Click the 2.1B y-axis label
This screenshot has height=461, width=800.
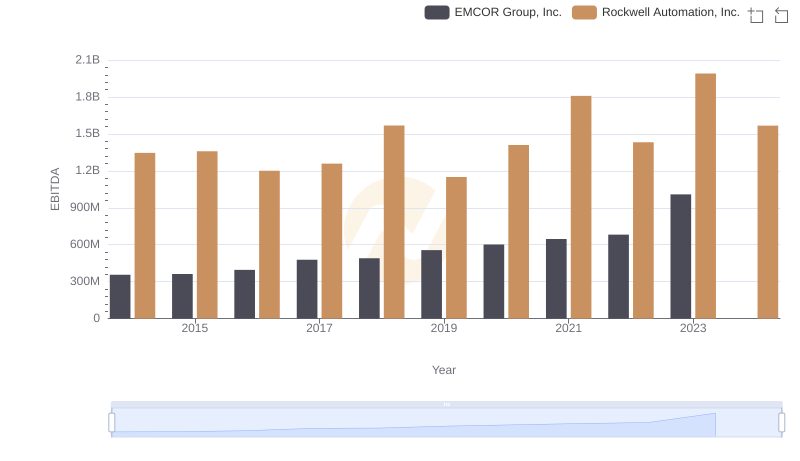coord(88,60)
